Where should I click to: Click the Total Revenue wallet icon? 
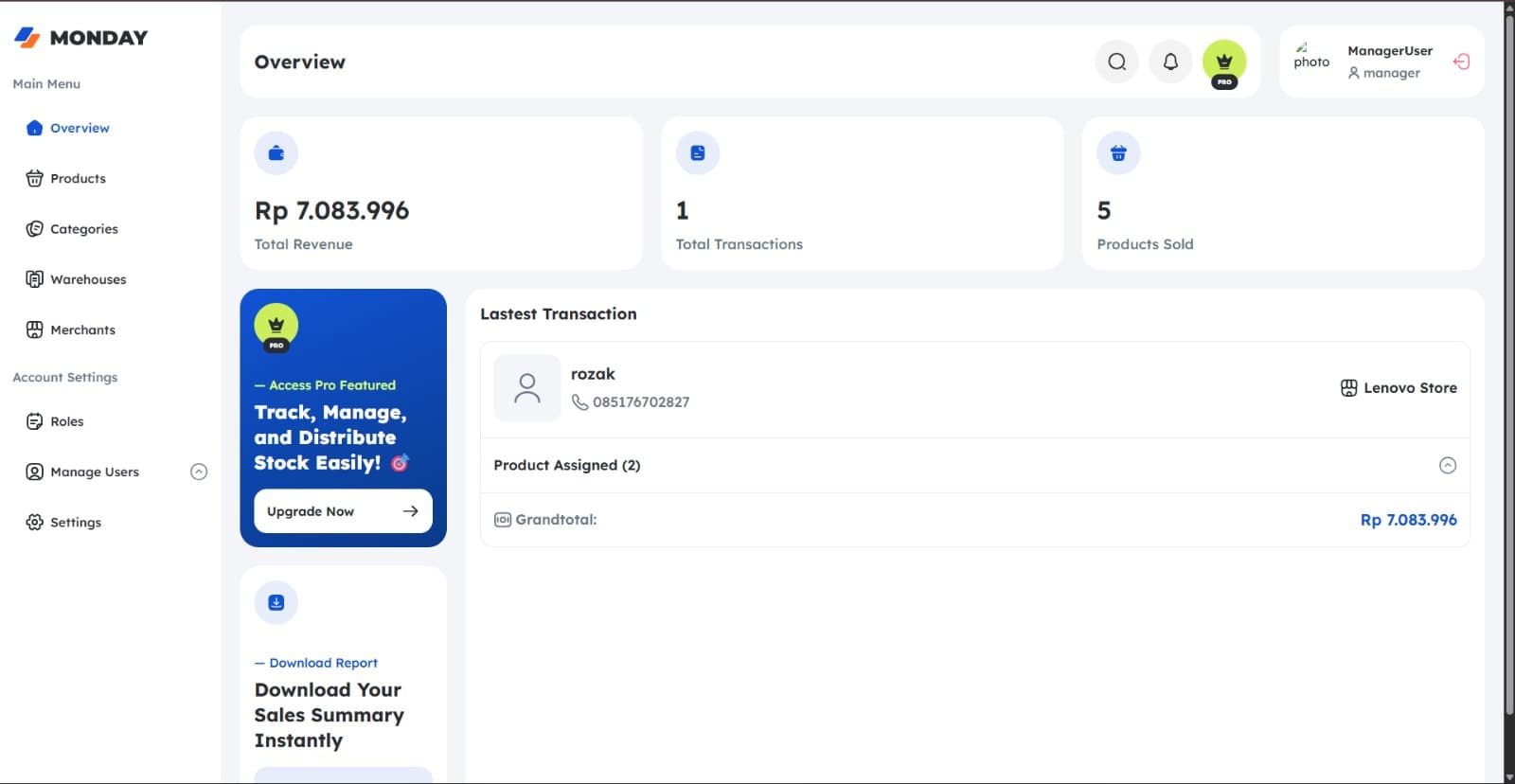[276, 153]
